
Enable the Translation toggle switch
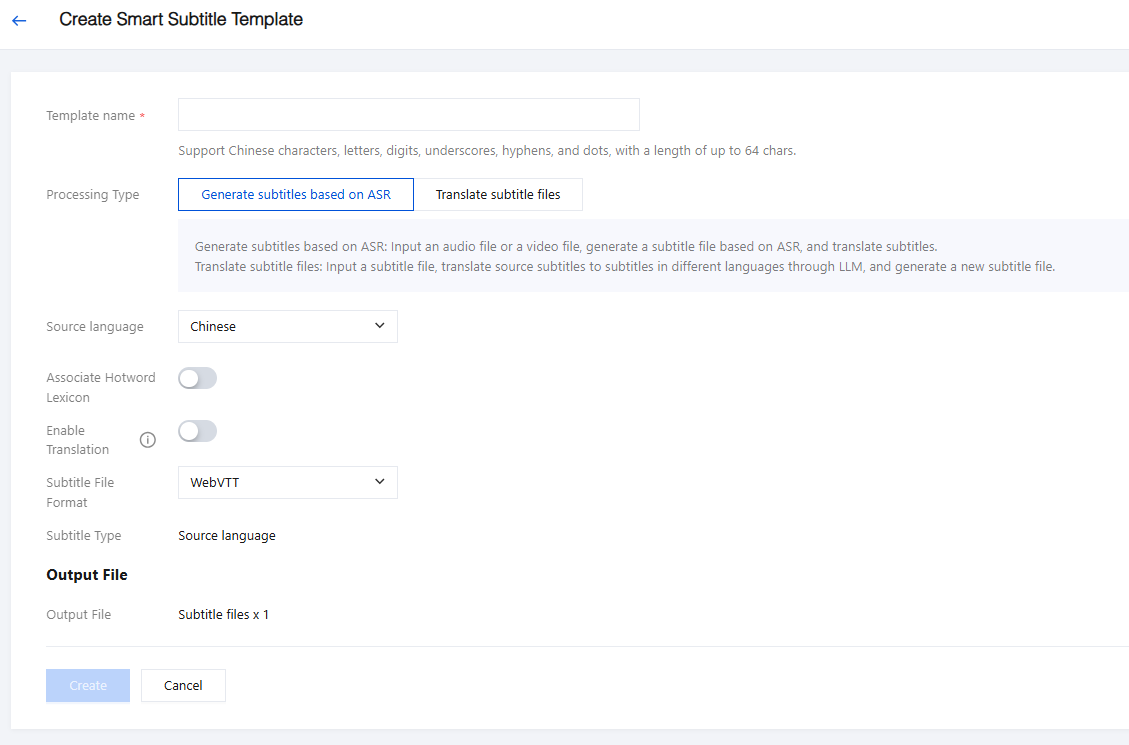pyautogui.click(x=197, y=431)
